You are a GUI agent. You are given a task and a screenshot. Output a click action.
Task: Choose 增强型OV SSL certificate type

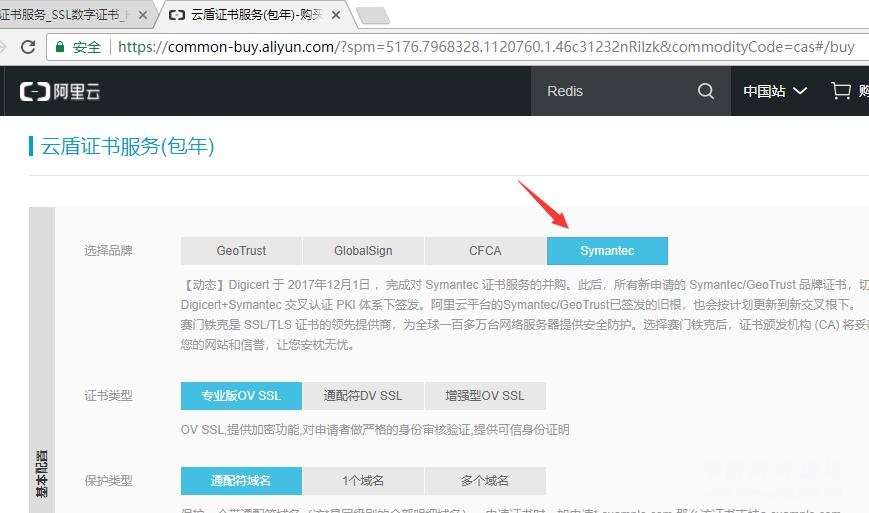[x=485, y=396]
